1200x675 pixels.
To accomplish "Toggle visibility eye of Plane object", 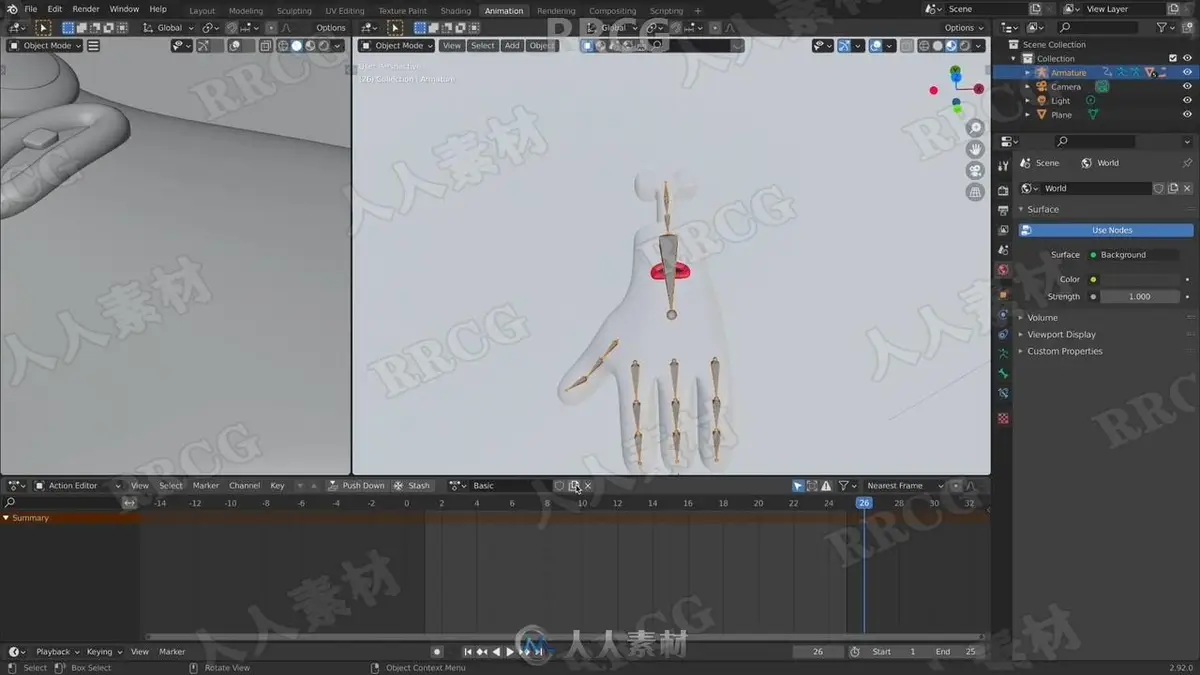I will [x=1187, y=115].
